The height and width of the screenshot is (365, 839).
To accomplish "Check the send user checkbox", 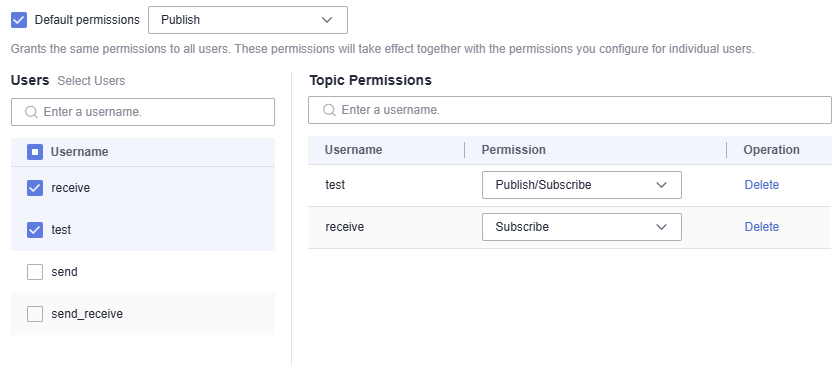I will coord(35,272).
